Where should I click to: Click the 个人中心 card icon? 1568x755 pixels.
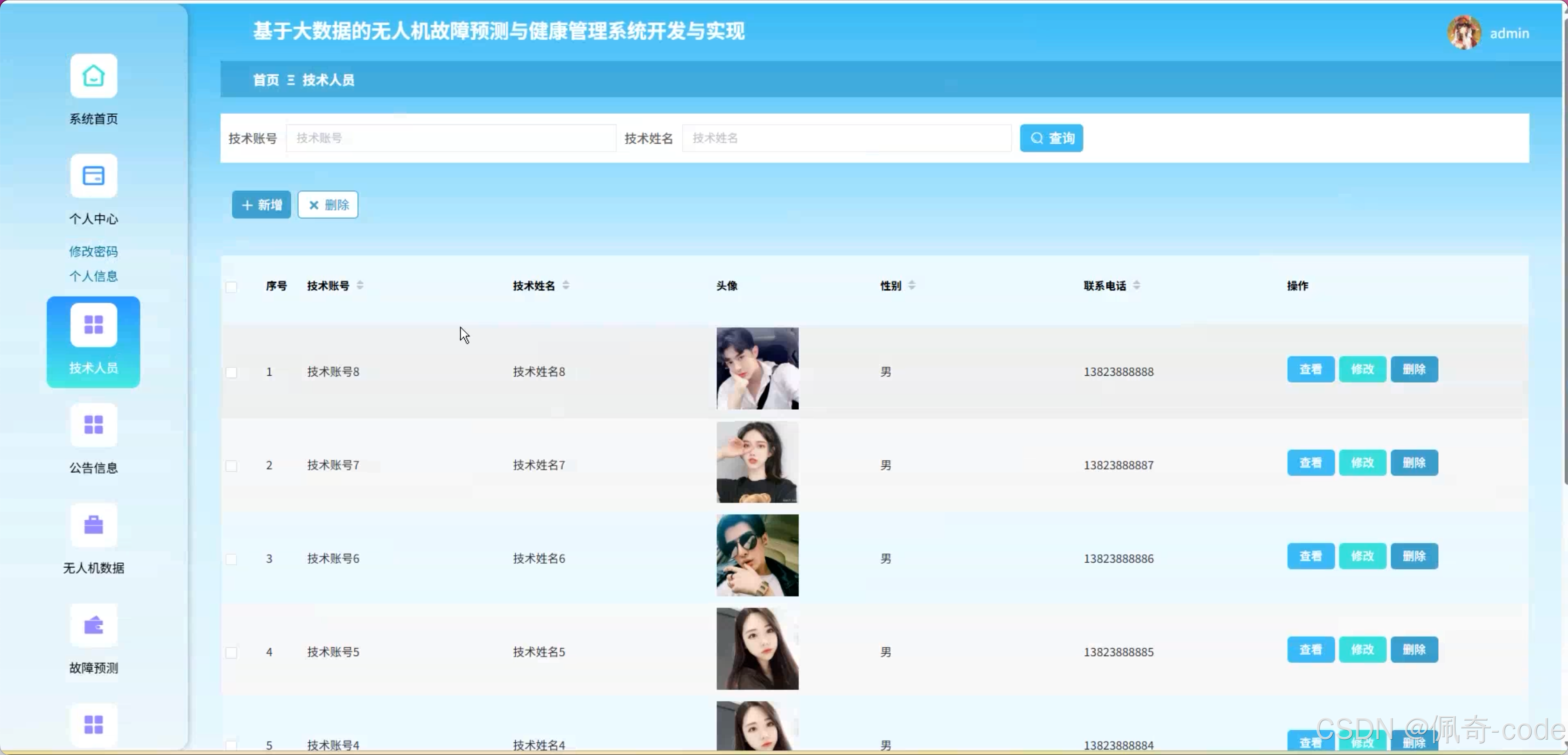[x=93, y=176]
